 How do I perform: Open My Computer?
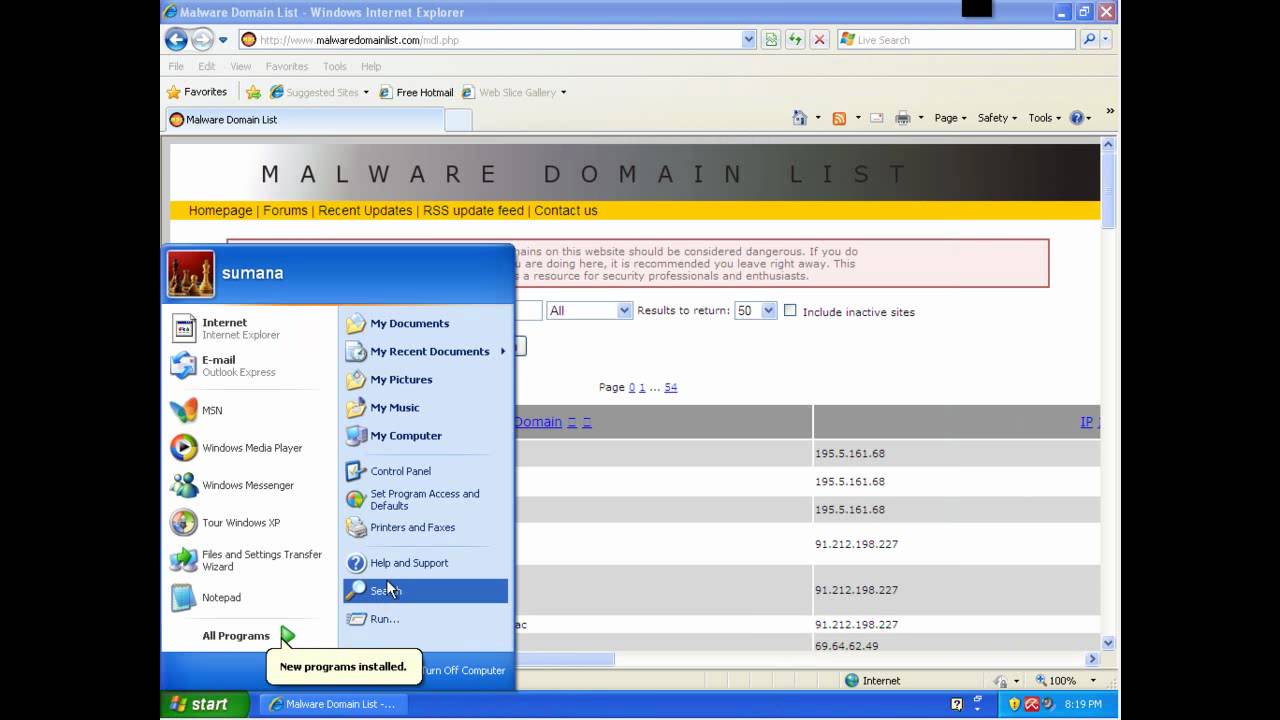click(425, 436)
